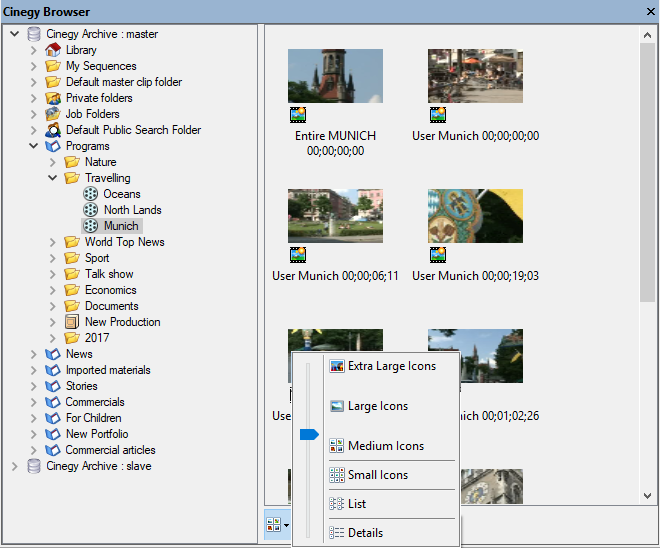Collapse the Programs node

[x=34, y=146]
